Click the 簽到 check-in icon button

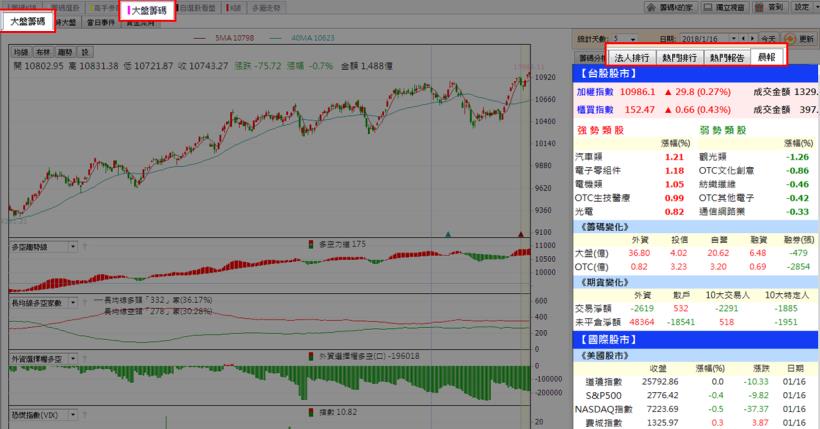pyautogui.click(x=770, y=7)
